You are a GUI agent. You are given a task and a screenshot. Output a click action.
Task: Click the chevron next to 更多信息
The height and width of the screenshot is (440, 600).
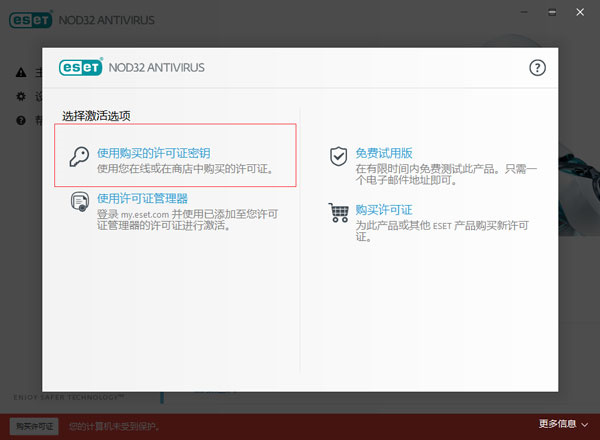click(586, 425)
